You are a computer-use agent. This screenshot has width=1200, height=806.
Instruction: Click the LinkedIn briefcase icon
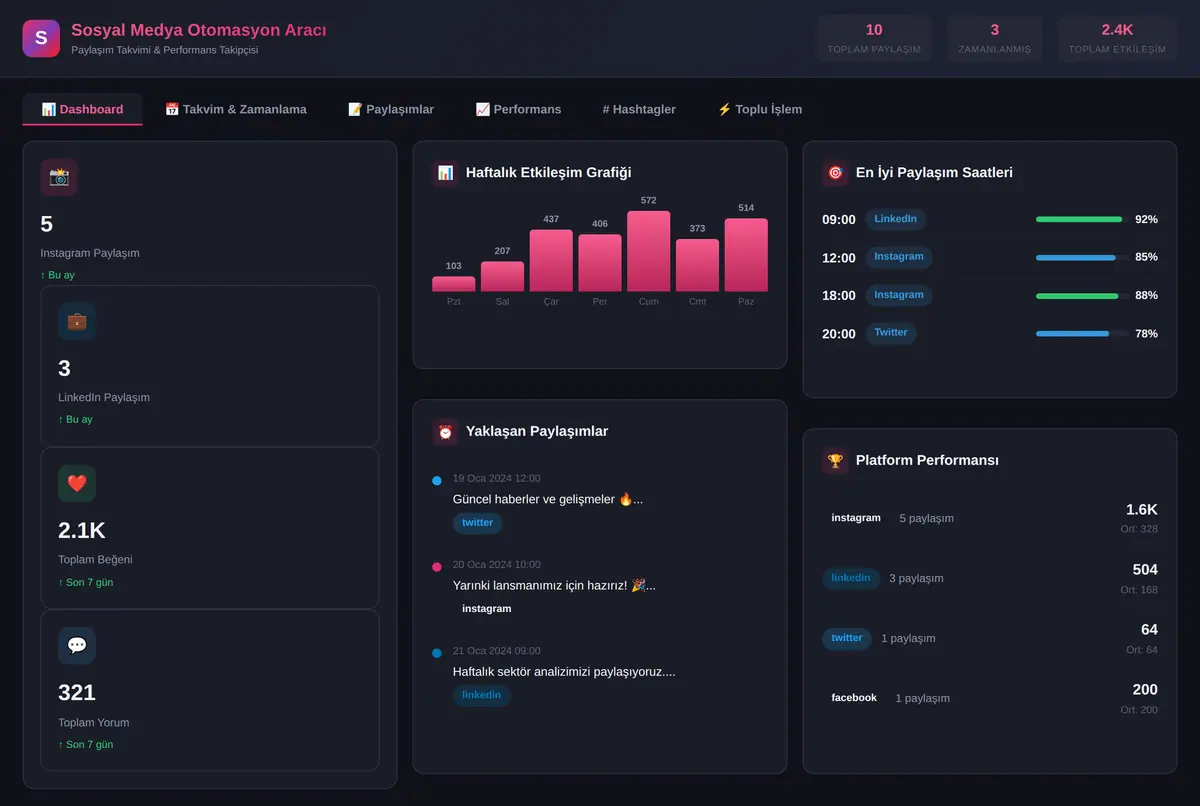point(77,321)
